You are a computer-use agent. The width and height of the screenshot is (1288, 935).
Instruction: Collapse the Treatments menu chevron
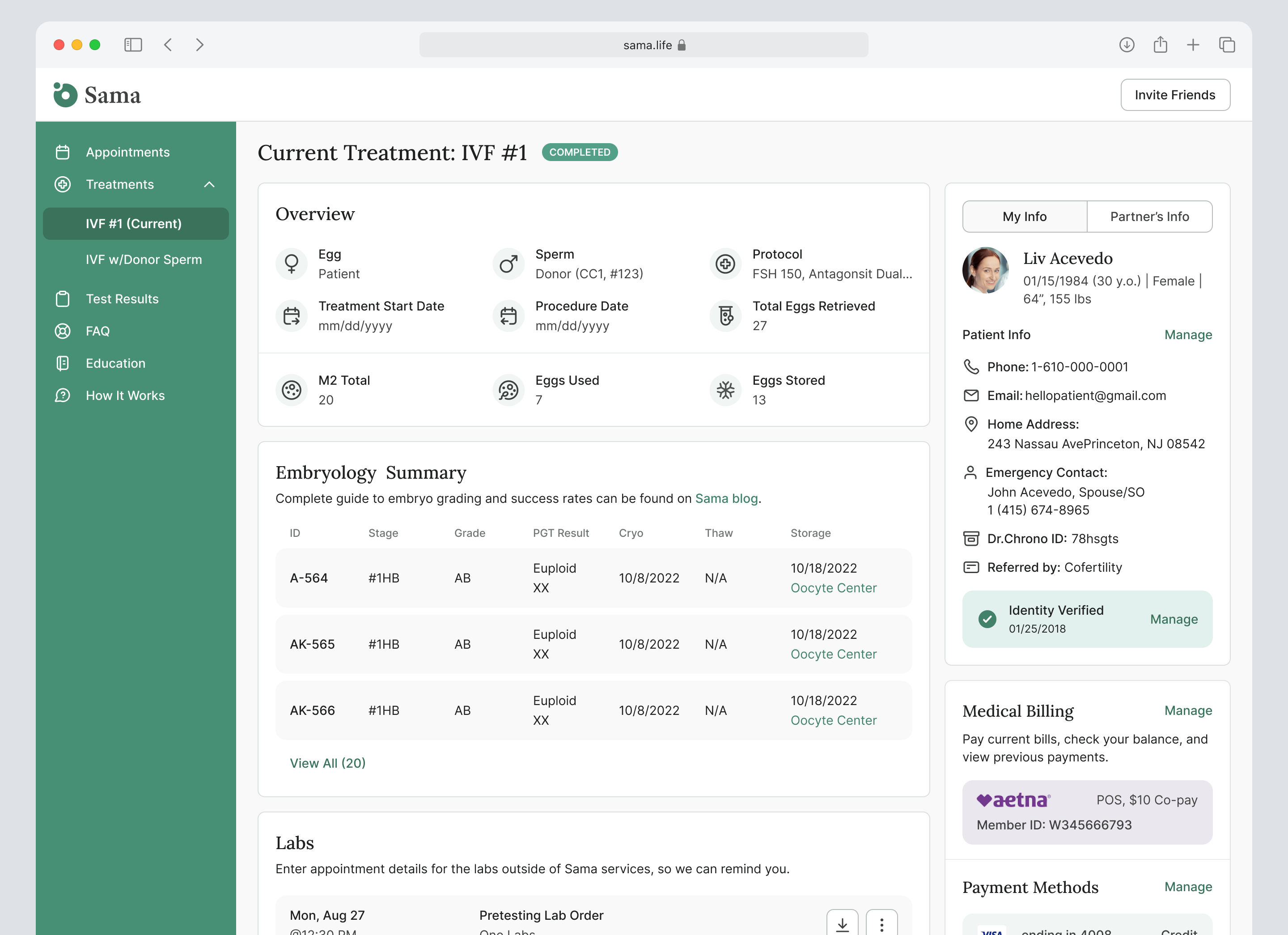[x=210, y=184]
